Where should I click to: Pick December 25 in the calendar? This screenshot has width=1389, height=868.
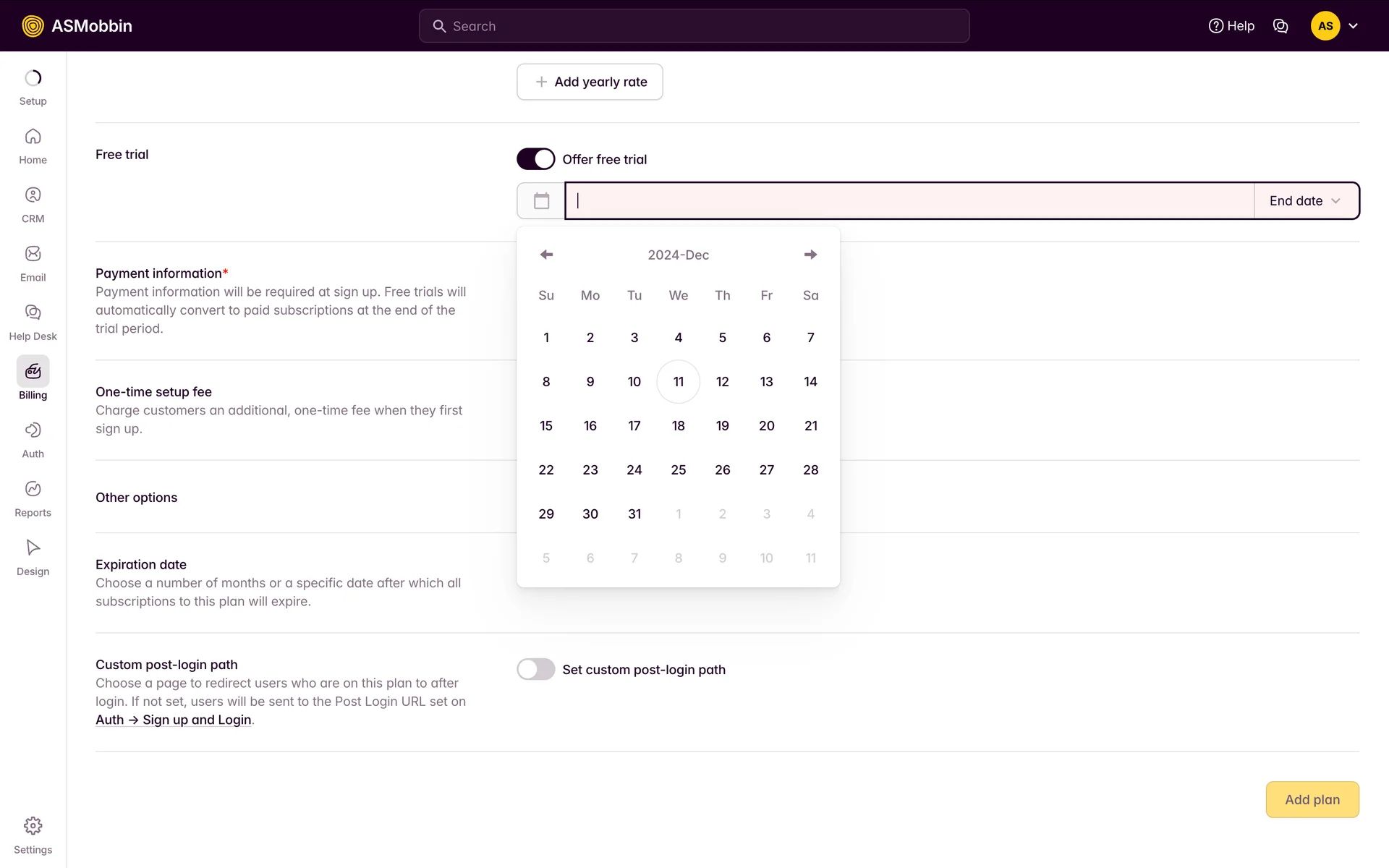click(678, 470)
